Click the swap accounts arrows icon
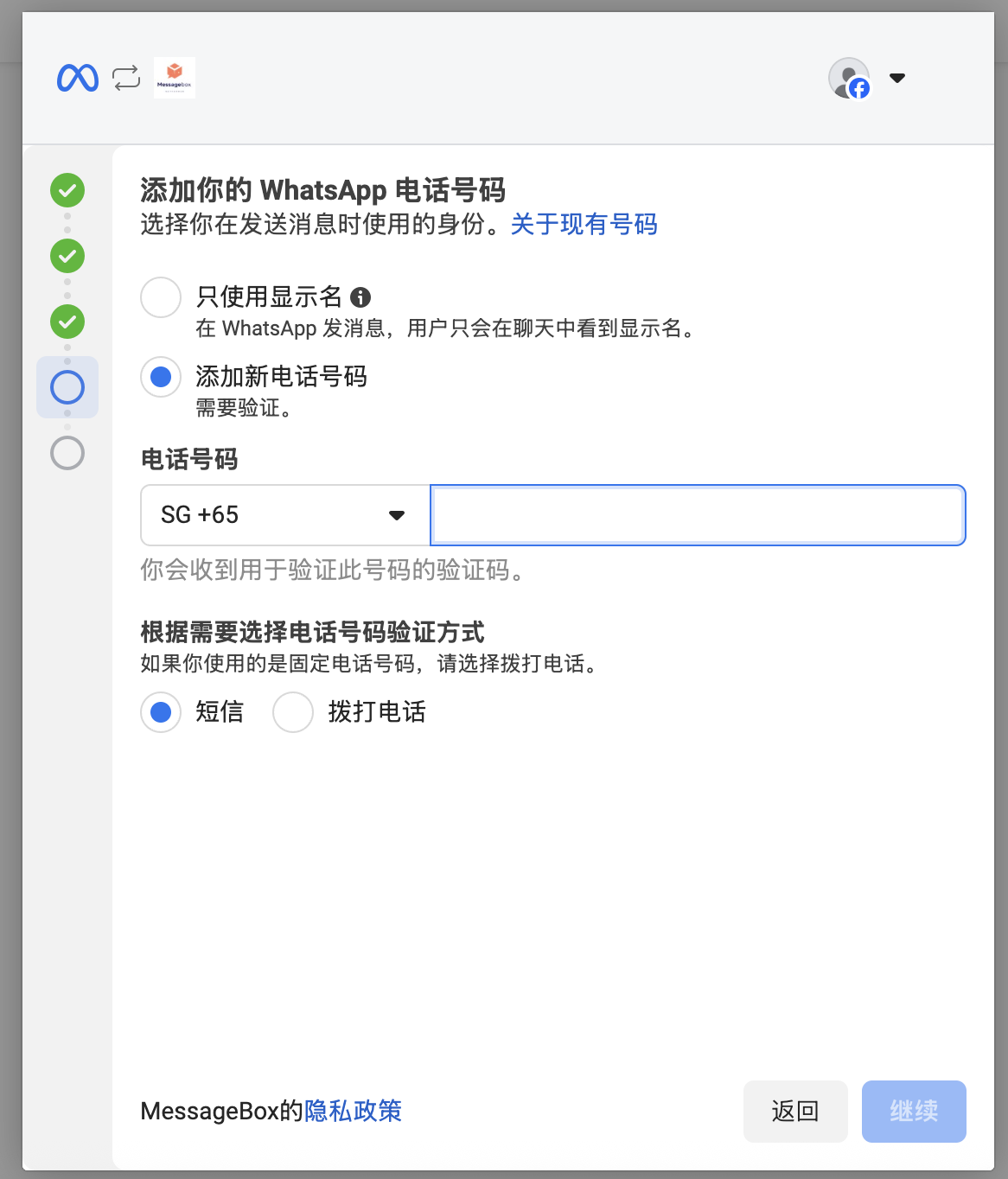Viewport: 1008px width, 1179px height. coord(126,77)
